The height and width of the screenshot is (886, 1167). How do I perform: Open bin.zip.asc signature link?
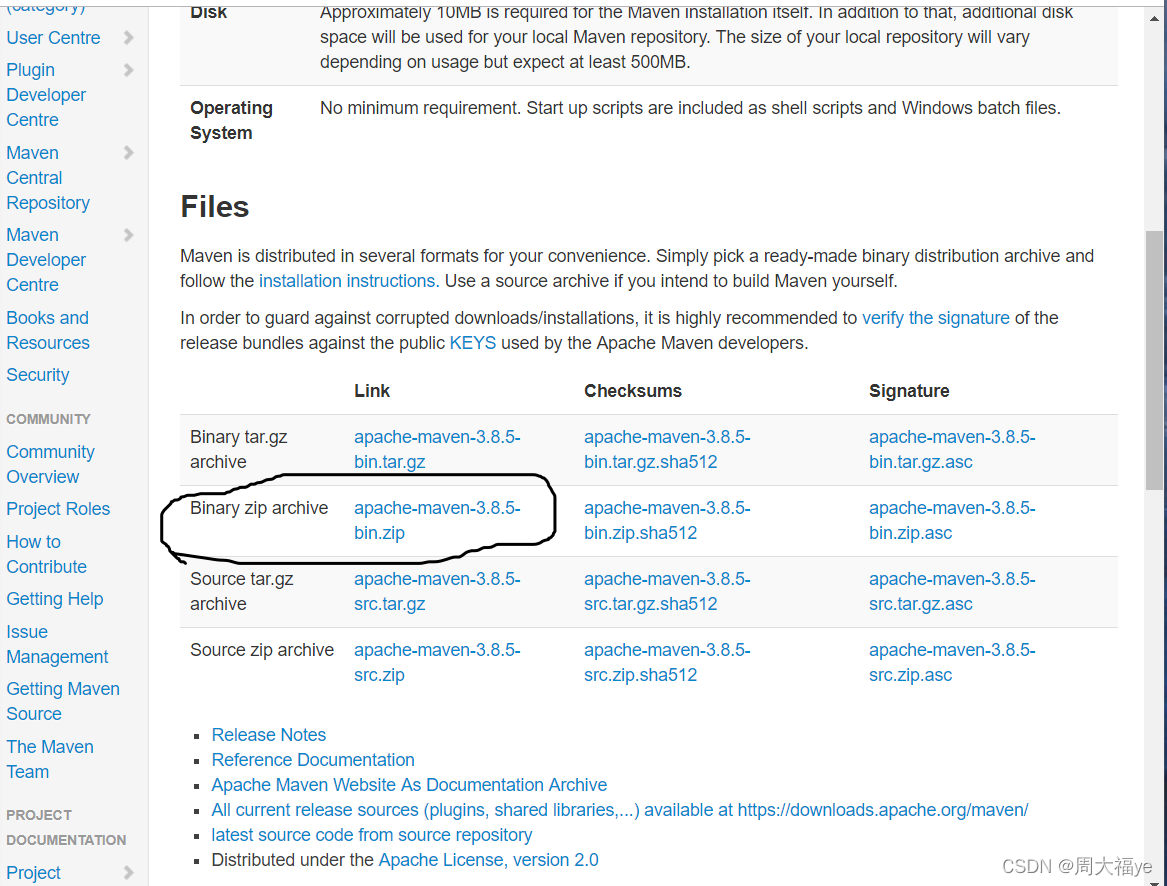pos(952,520)
